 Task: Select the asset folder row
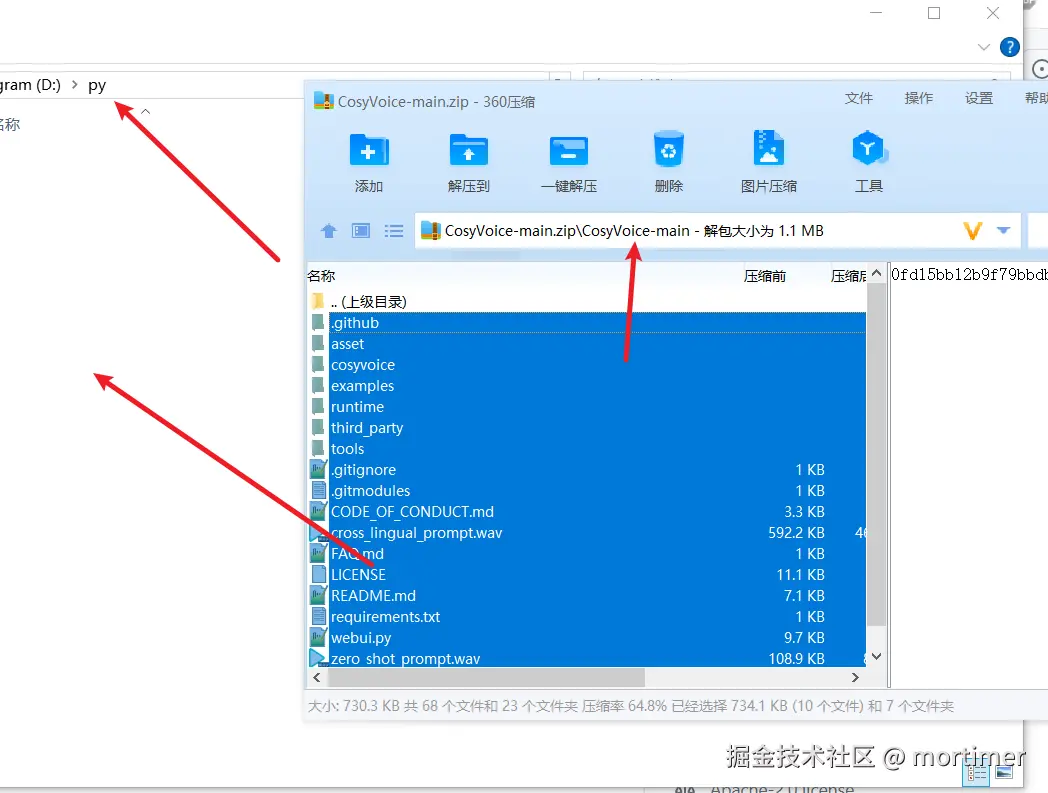(587, 344)
